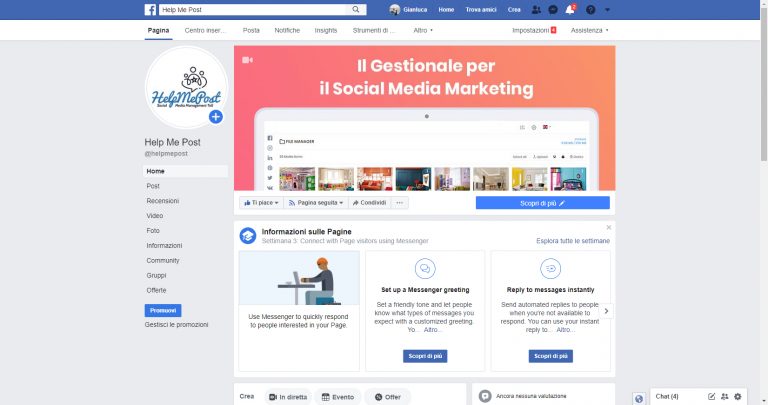This screenshot has height=405, width=768.
Task: Open the notifications bell icon
Action: click(x=570, y=9)
